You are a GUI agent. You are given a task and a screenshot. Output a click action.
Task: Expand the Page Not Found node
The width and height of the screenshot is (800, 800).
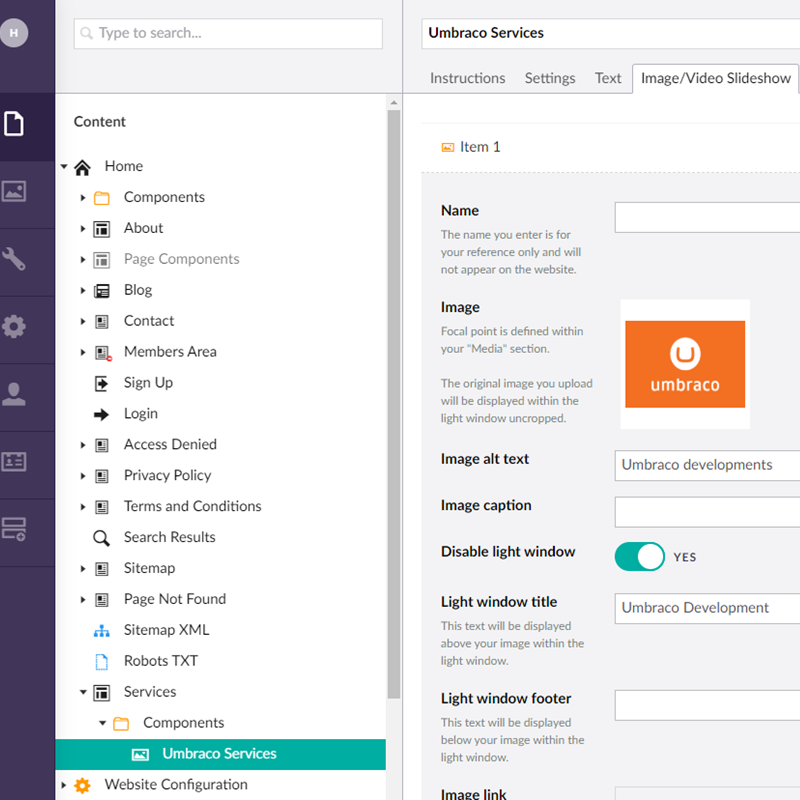83,599
